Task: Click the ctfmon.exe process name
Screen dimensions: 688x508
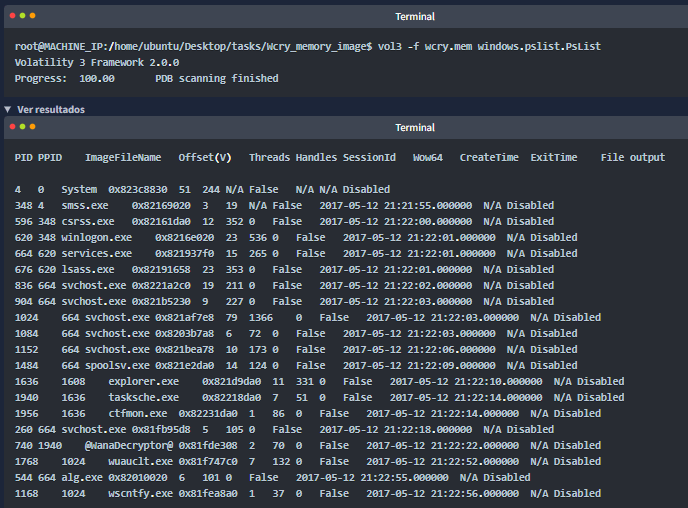Action: [x=138, y=414]
